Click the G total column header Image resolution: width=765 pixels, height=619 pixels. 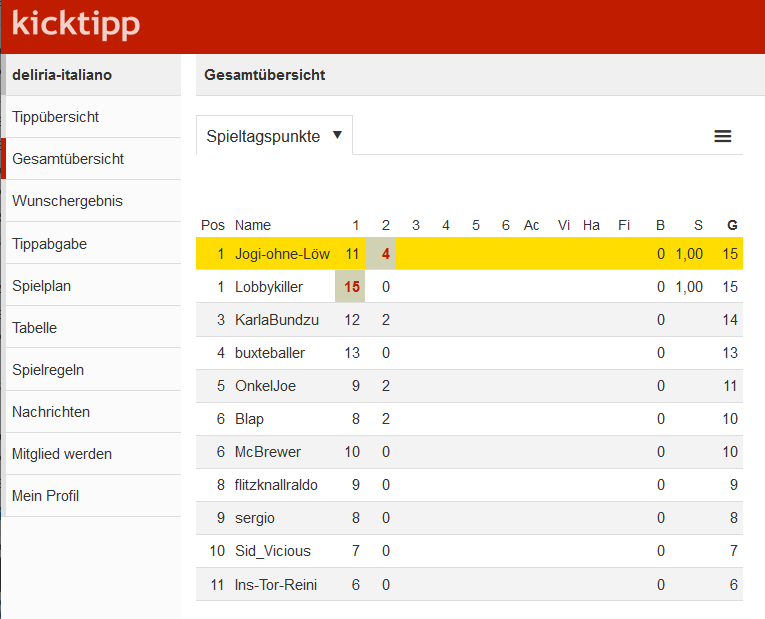[x=732, y=225]
